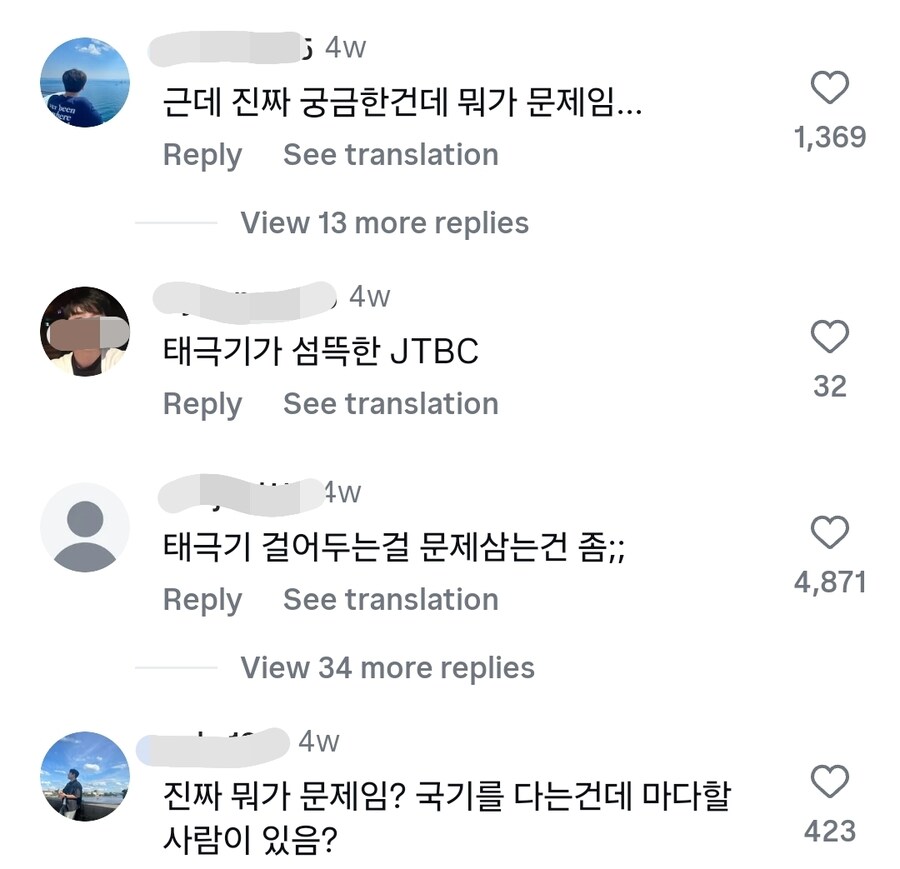Reply to the JTBC comment

[202, 404]
